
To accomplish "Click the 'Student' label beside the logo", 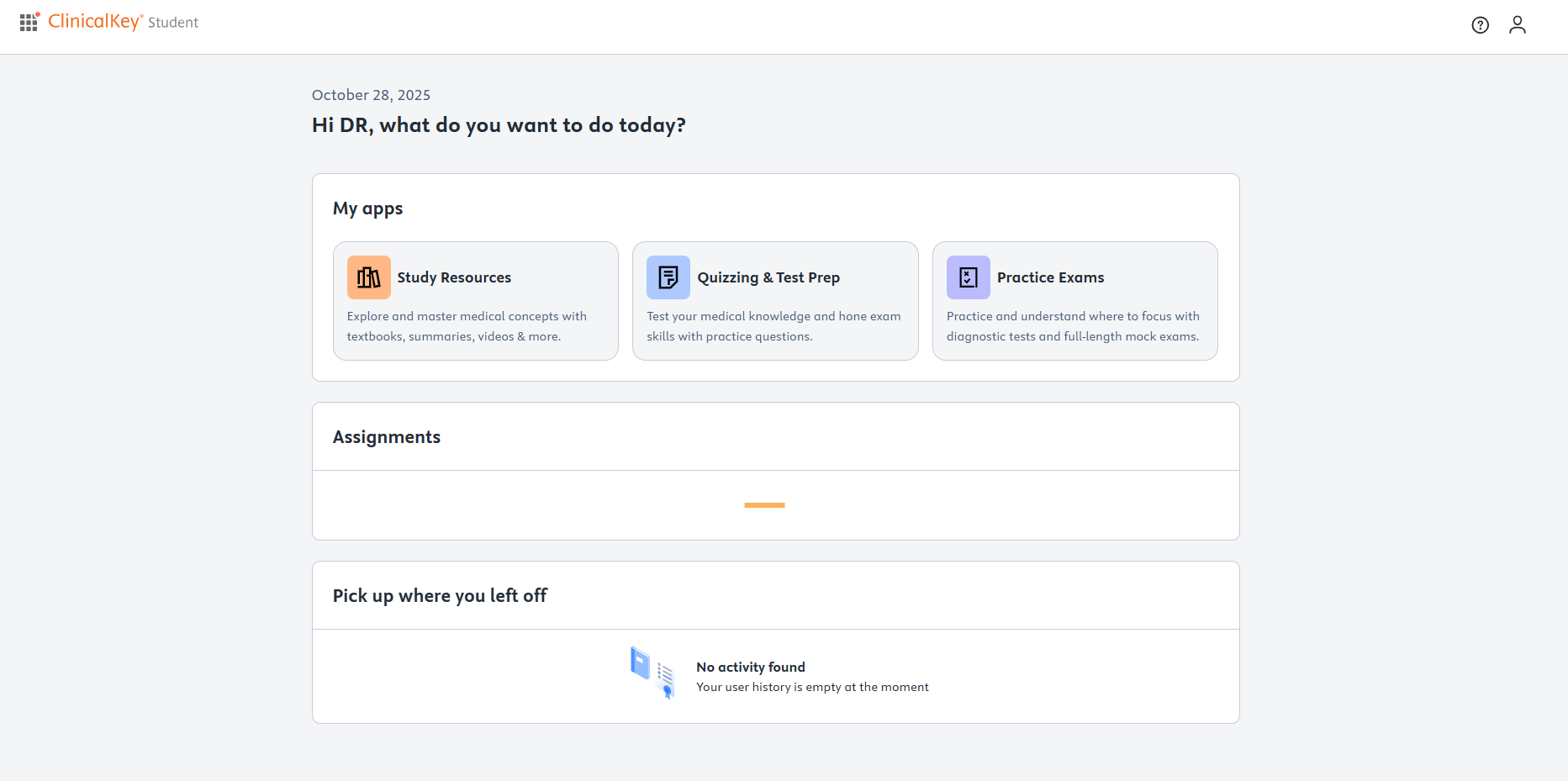I will [x=173, y=23].
